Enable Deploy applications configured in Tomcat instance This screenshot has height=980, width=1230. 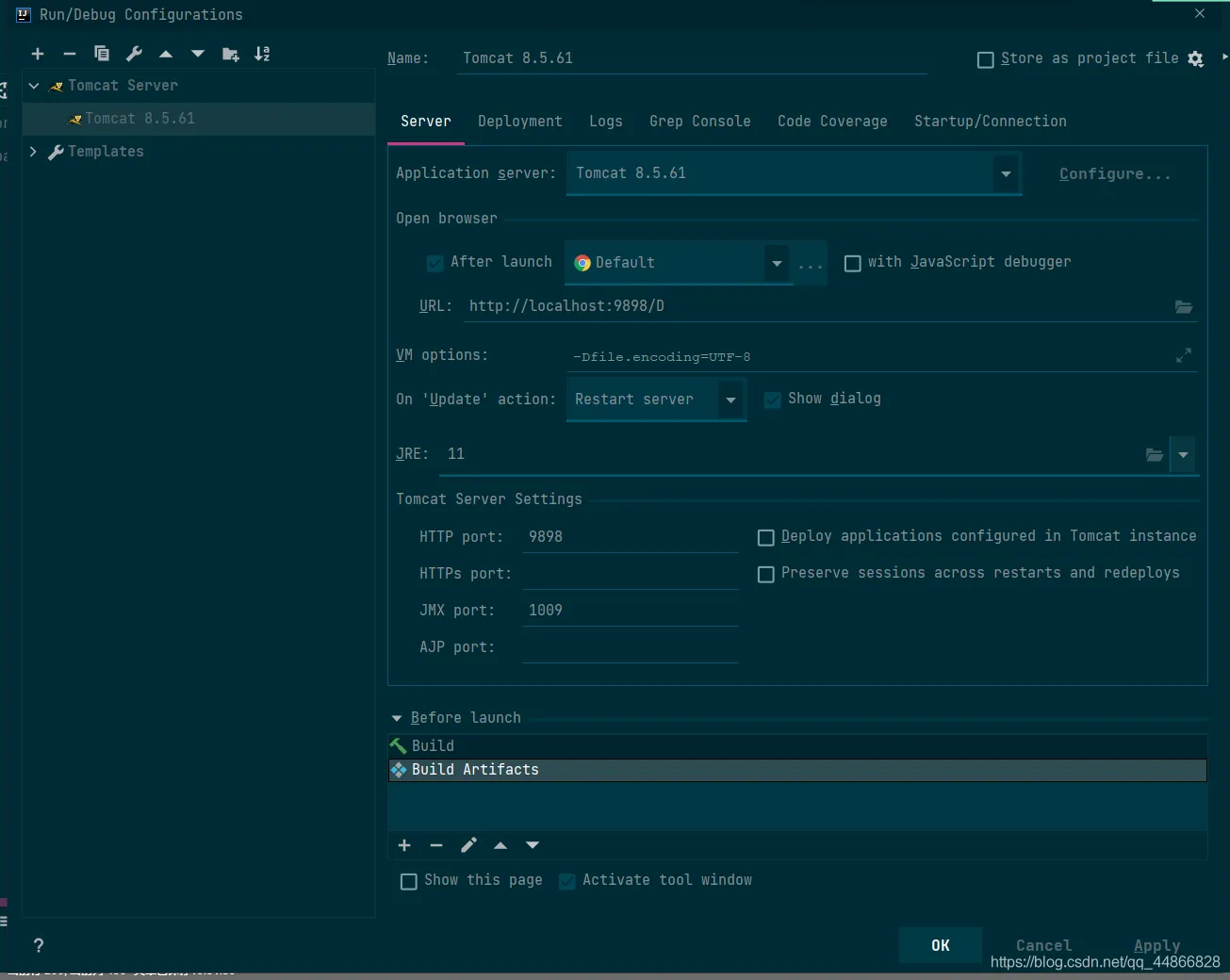coord(766,537)
